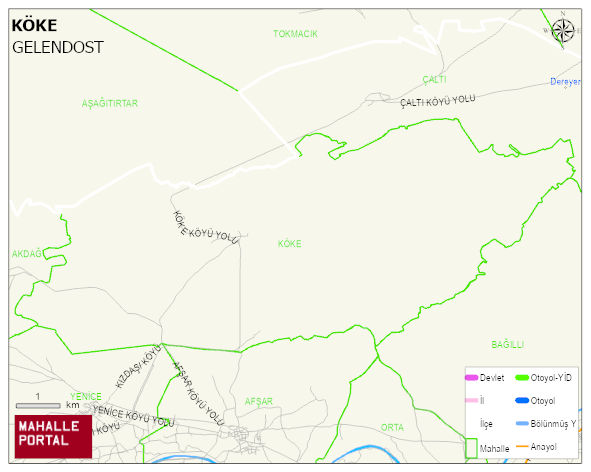Click the KÖKE KÖYÜ YOLU road label
Viewport: 591px width, 472px height.
(x=205, y=228)
